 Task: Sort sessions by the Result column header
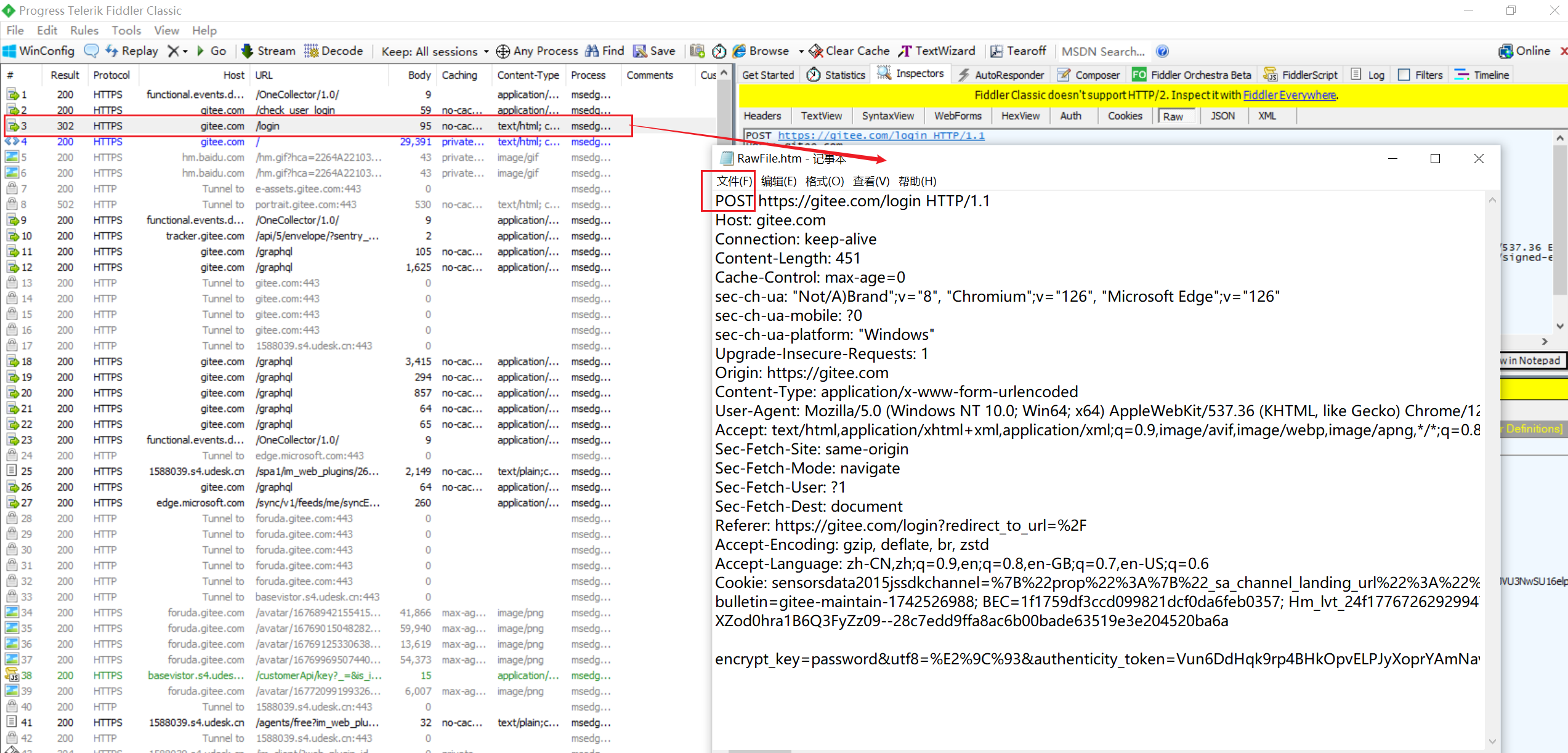click(65, 75)
